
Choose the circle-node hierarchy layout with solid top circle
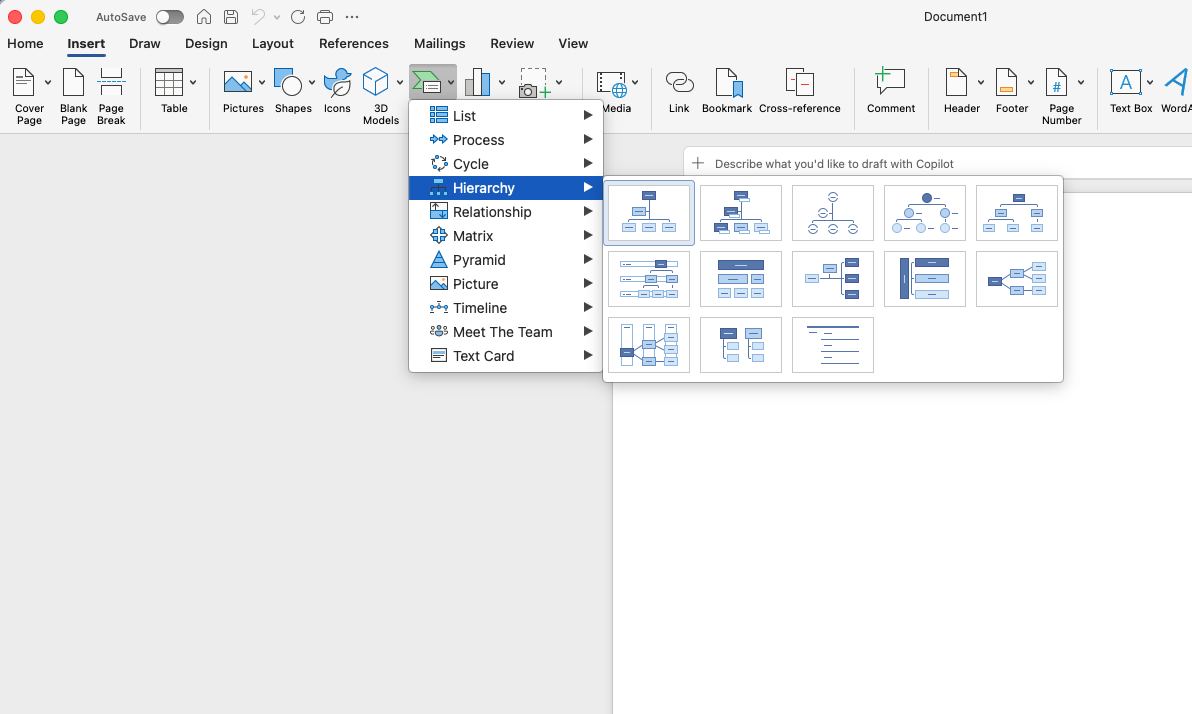[x=925, y=213]
